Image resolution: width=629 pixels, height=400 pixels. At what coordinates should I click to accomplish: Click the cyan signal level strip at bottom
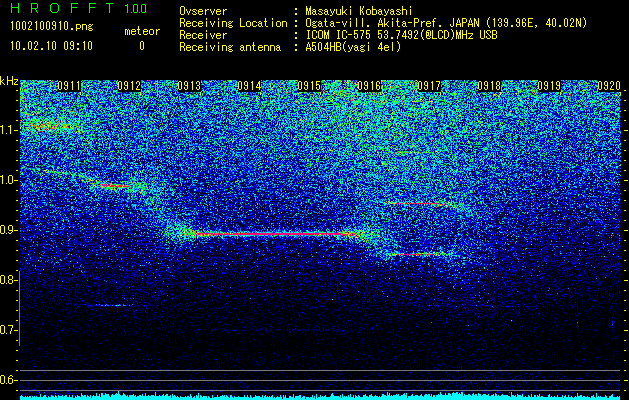(320, 397)
